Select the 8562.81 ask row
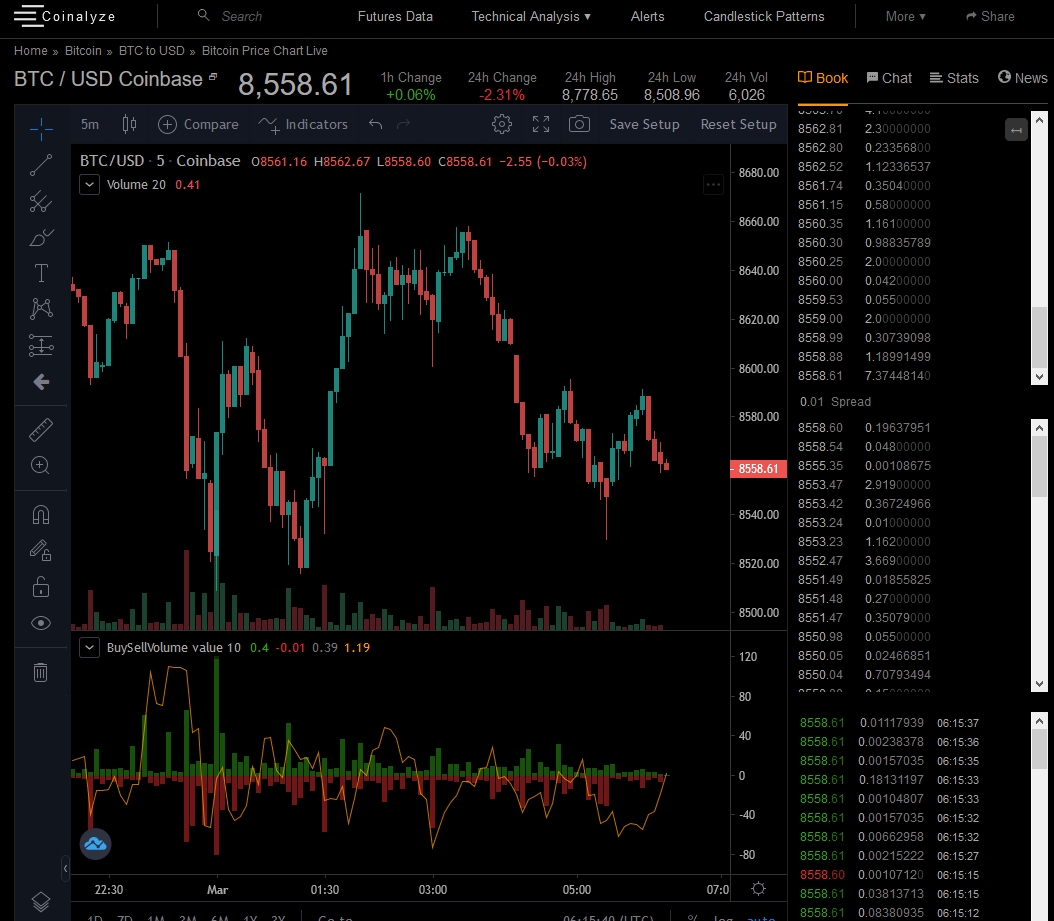The width and height of the screenshot is (1054, 921). point(864,128)
